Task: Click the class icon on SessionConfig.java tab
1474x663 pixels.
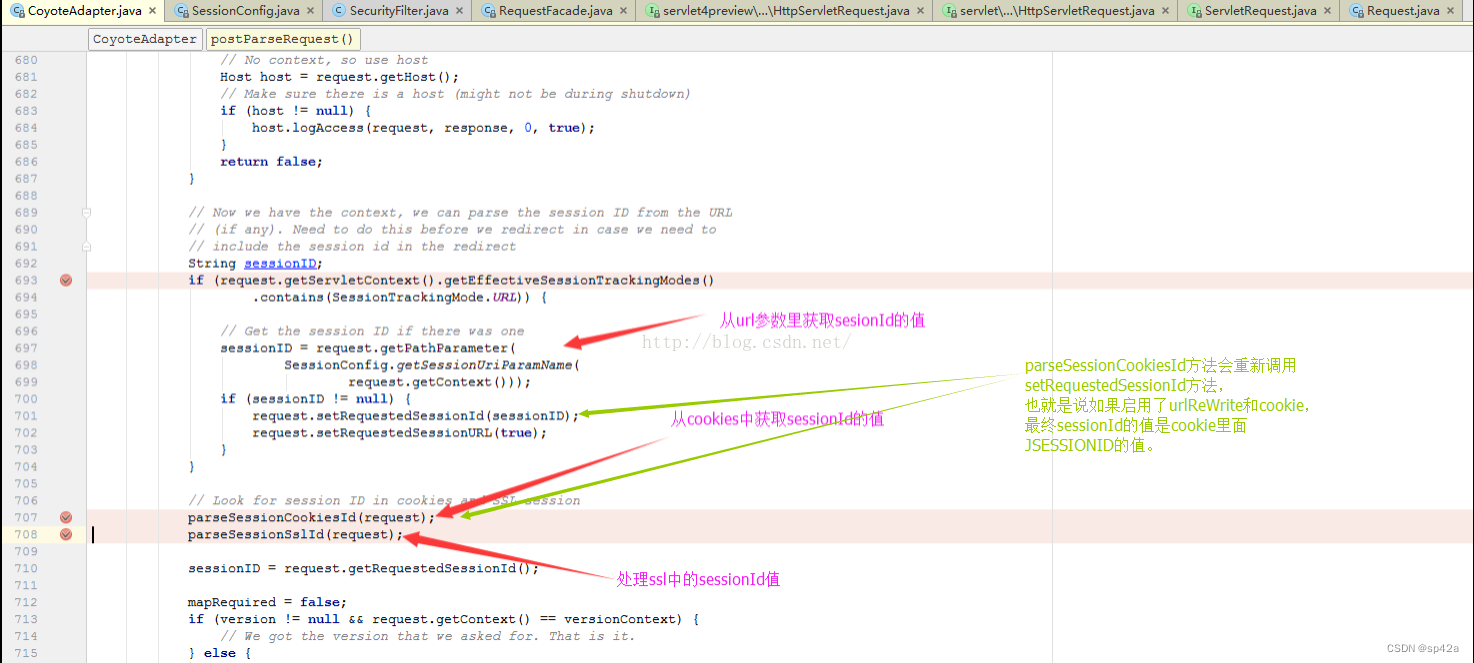Action: 181,11
